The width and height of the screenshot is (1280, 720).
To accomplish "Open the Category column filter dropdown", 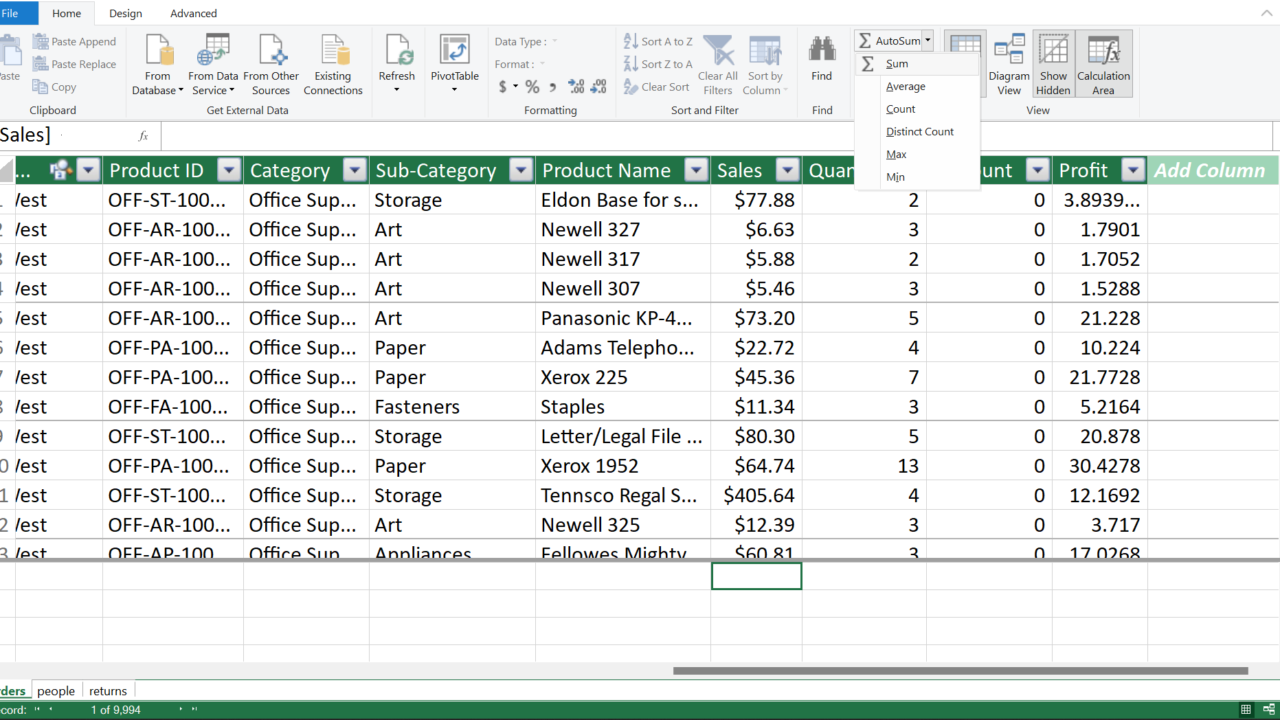I will pos(355,171).
